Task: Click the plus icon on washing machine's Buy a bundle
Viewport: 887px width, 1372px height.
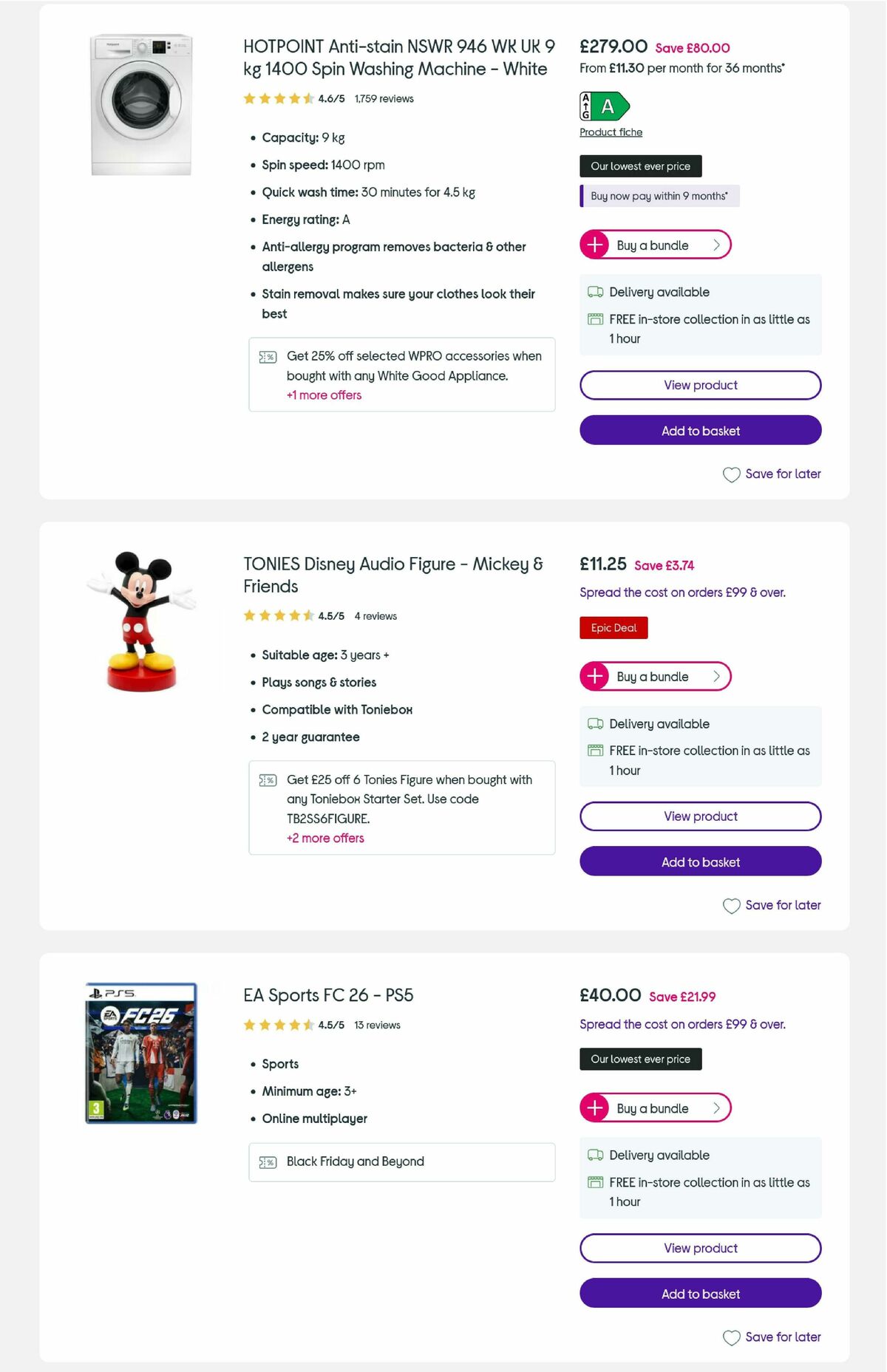Action: pyautogui.click(x=595, y=245)
